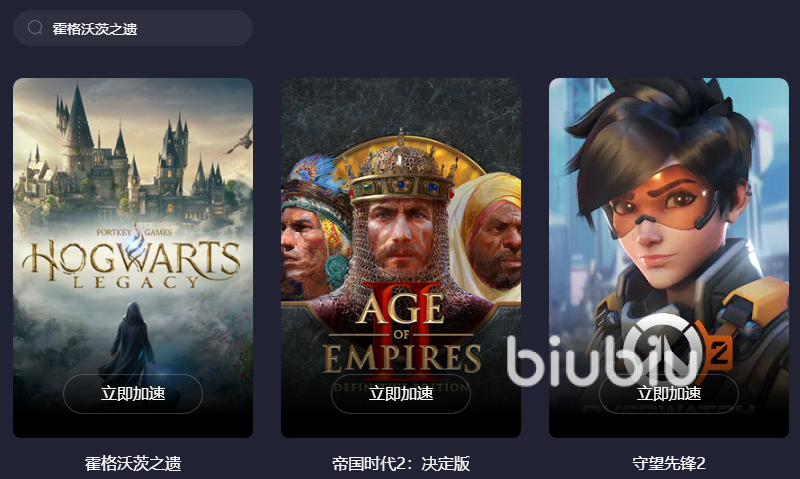
Task: Open the Overwatch 2 Tracer cover
Action: [668, 258]
